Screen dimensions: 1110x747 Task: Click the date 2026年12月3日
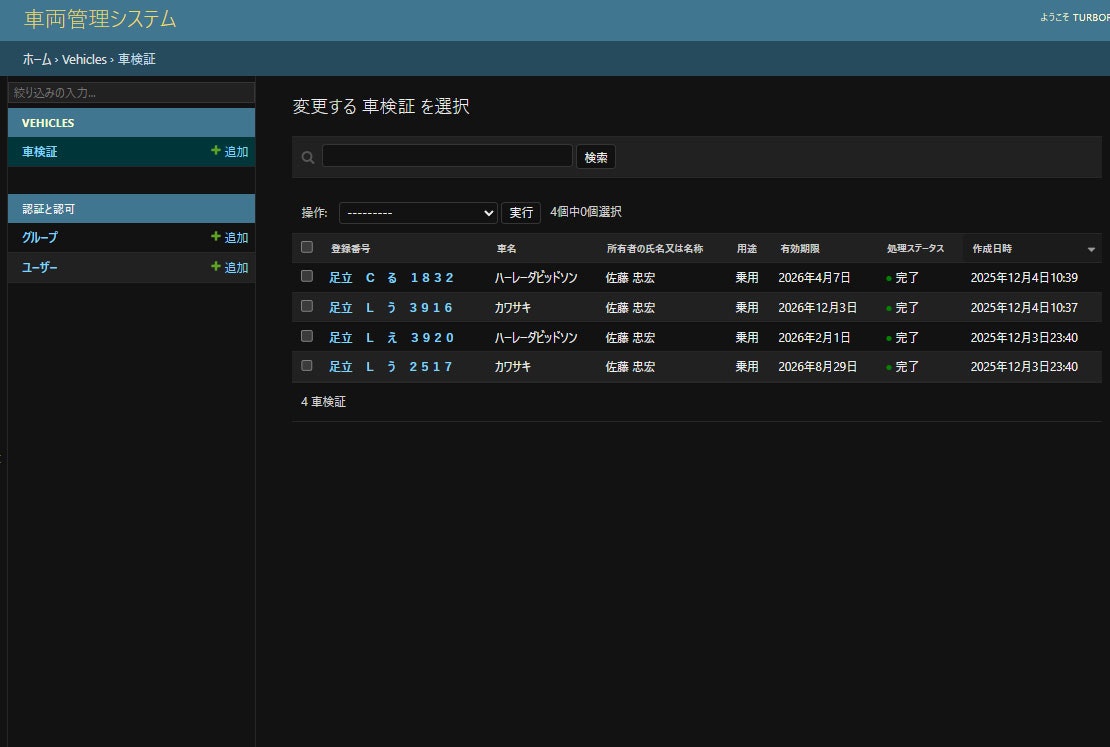(x=818, y=307)
